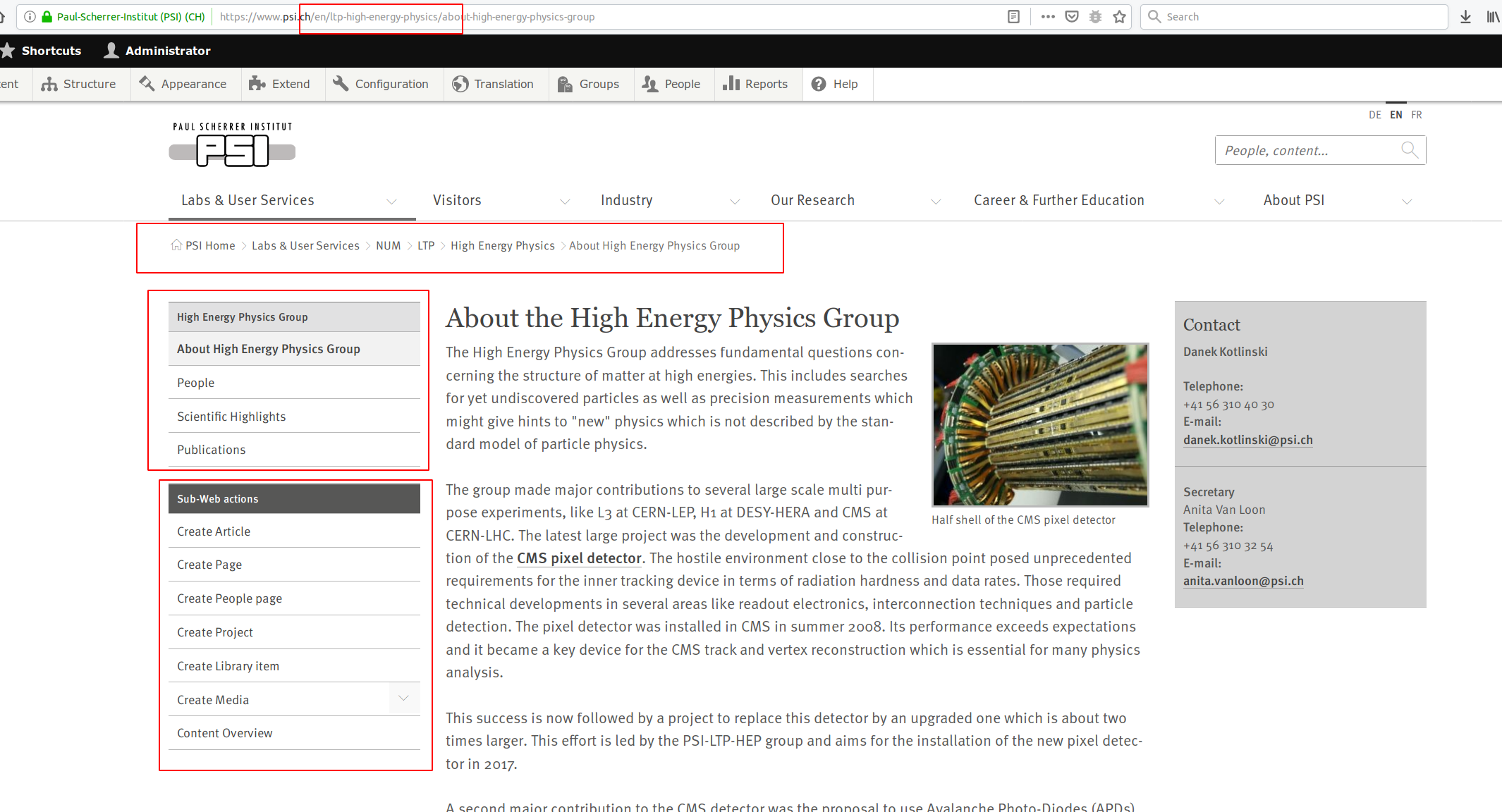This screenshot has width=1502, height=812.
Task: Click the PSI logo
Action: click(232, 145)
